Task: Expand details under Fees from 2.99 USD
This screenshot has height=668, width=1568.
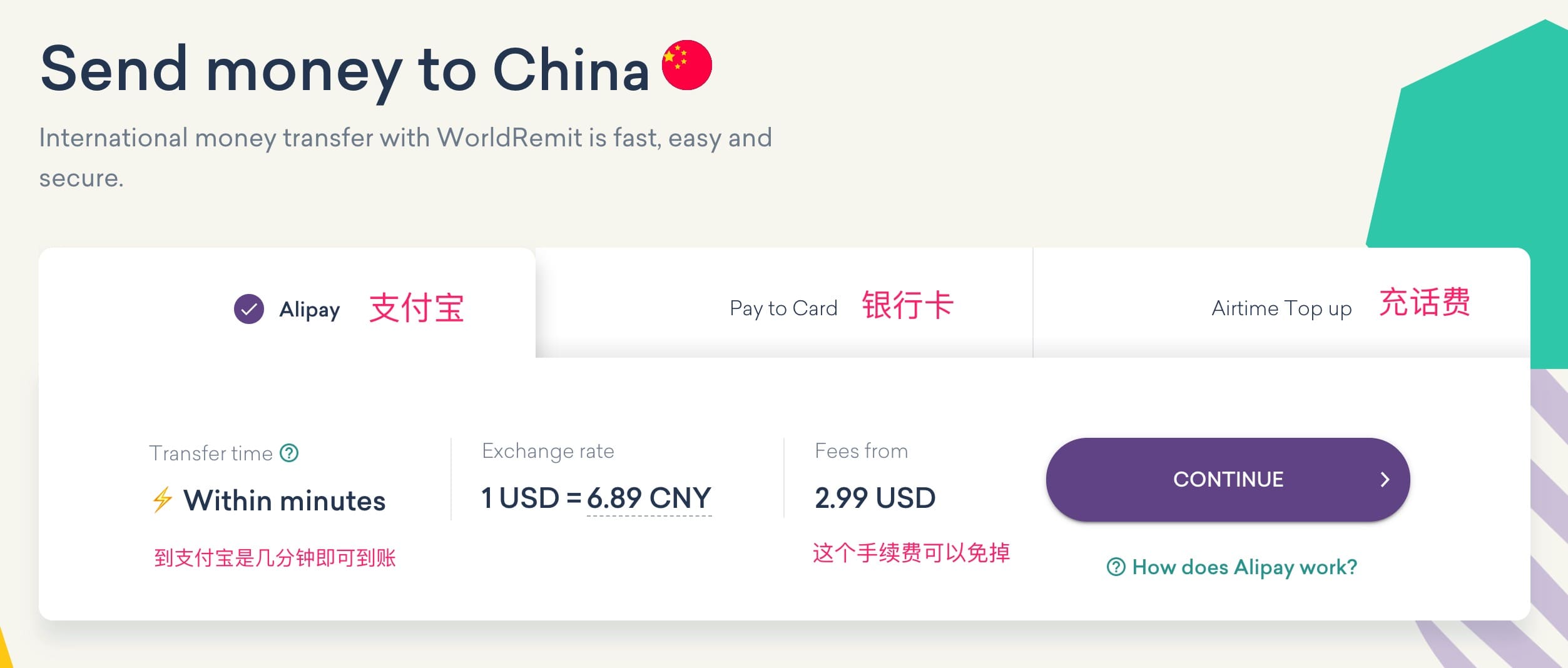Action: coord(875,498)
